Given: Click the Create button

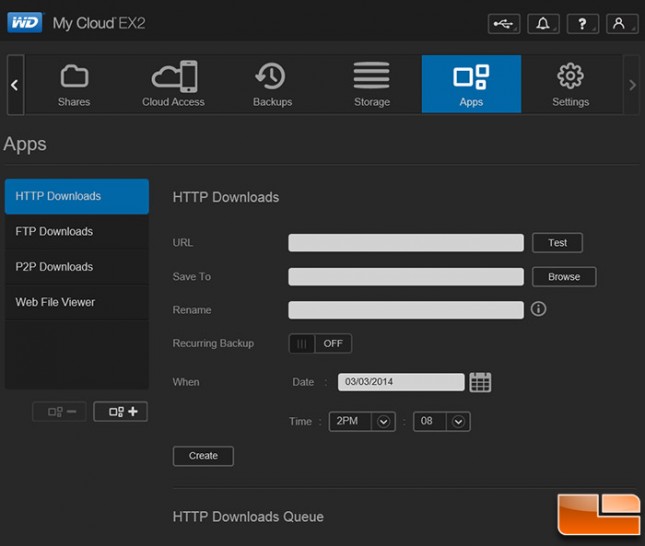Looking at the screenshot, I should (203, 456).
